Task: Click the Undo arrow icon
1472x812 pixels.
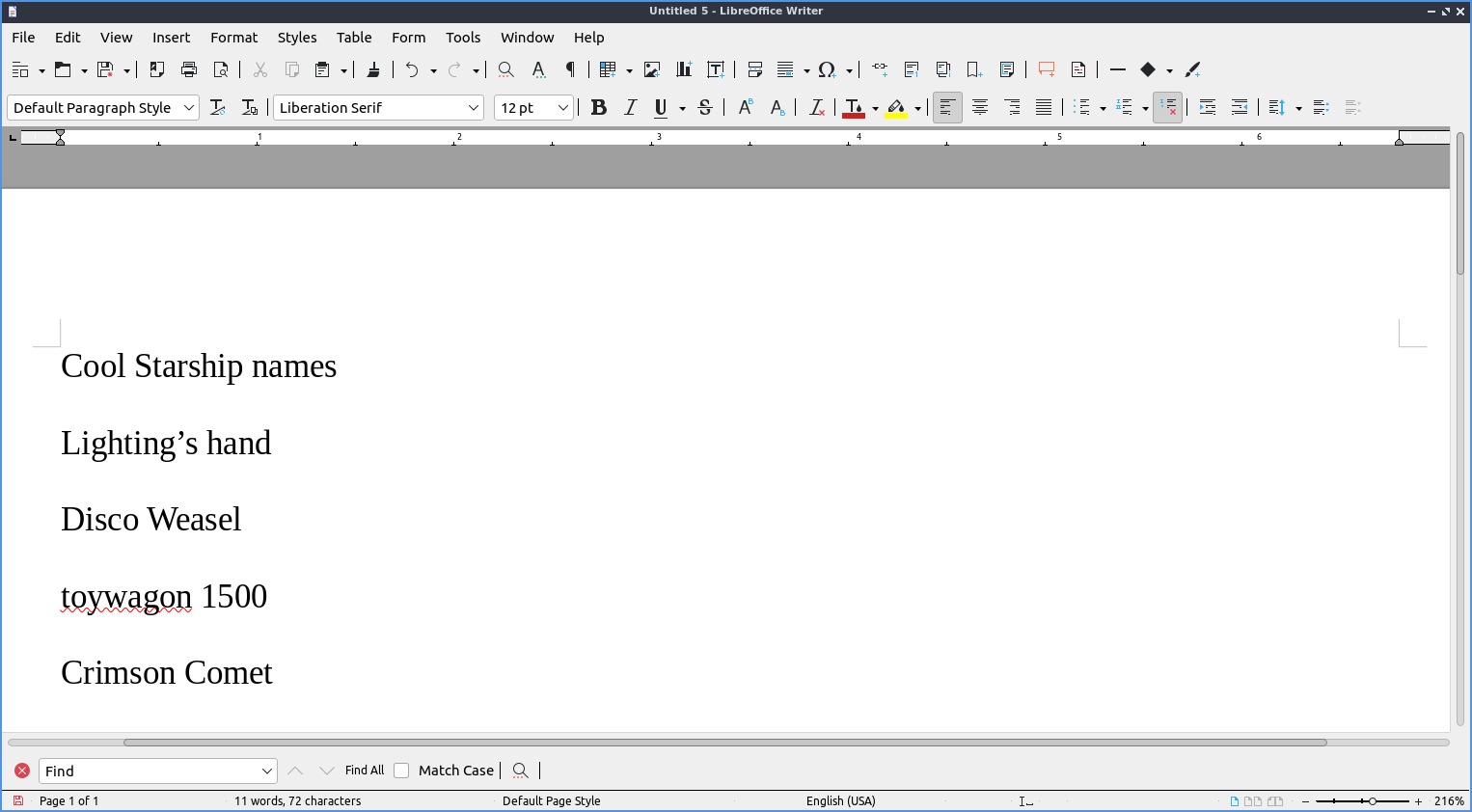Action: point(412,69)
